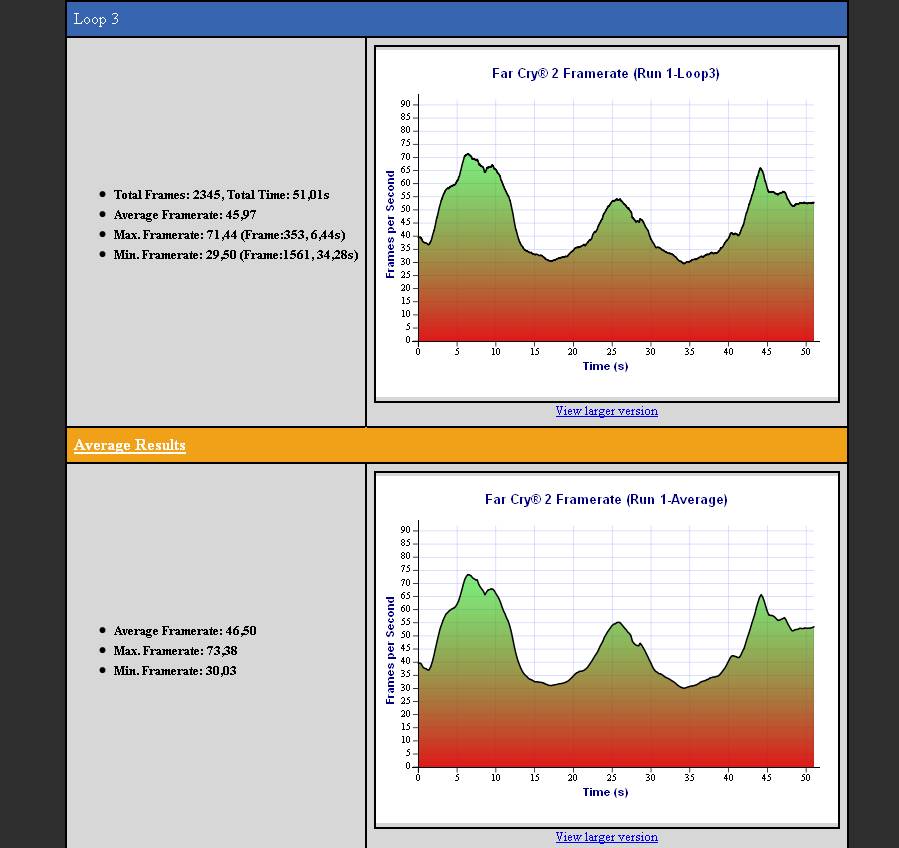Select 'Average Framerate: 46,50' line
This screenshot has height=848, width=899.
[x=185, y=631]
